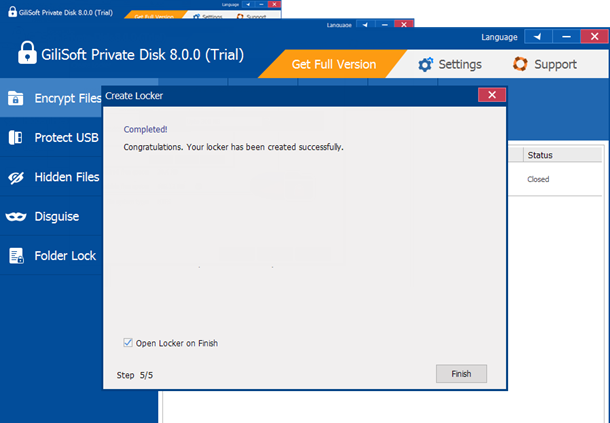Close the Create Locker dialog
The image size is (610, 423).
coord(492,95)
